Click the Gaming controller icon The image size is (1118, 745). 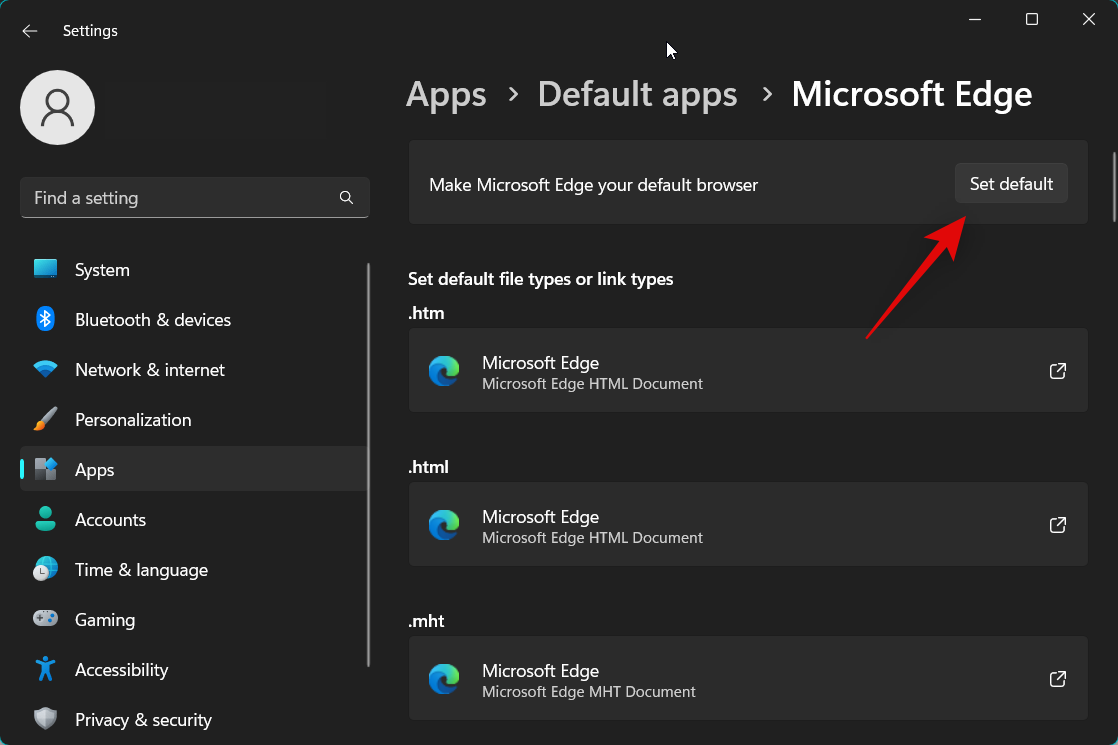coord(45,619)
